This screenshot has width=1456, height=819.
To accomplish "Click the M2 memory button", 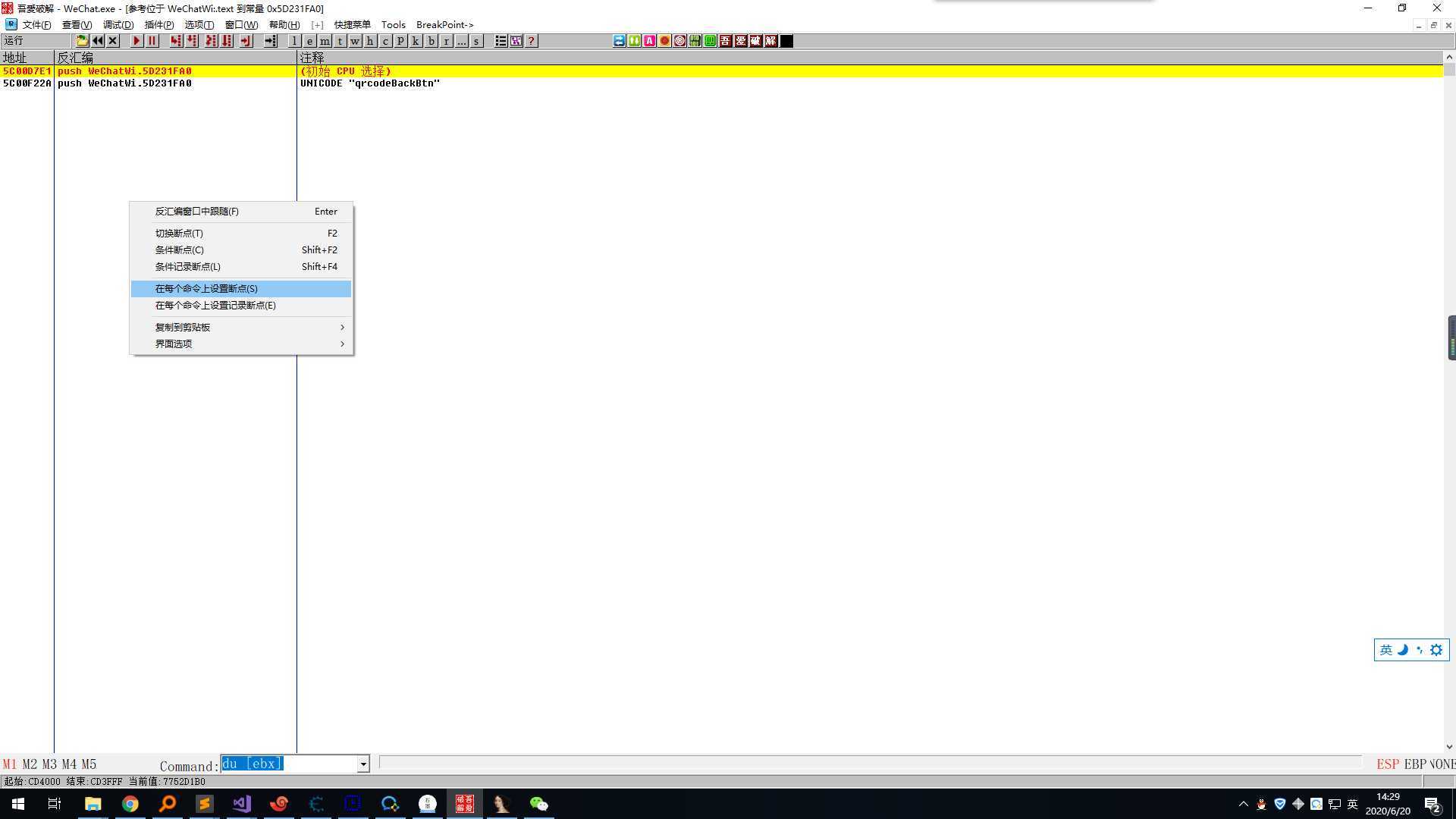I will point(30,764).
